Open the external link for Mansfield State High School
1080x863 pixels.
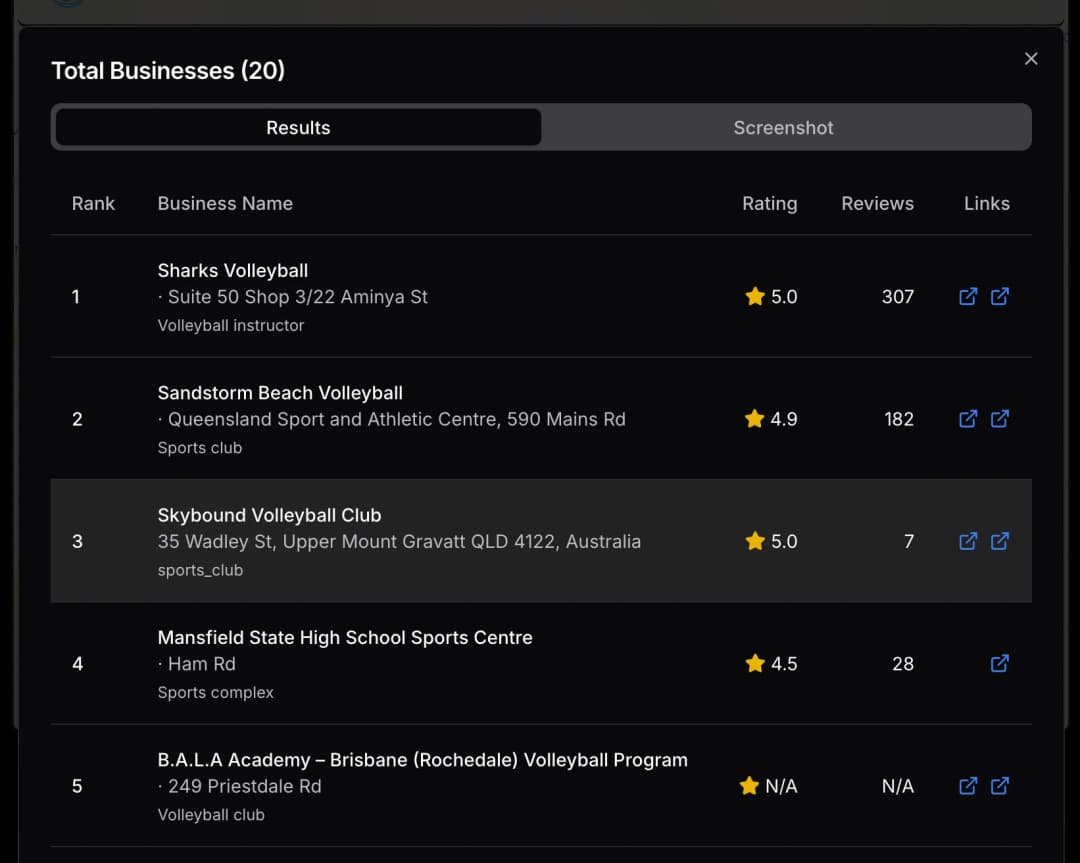coord(1000,663)
